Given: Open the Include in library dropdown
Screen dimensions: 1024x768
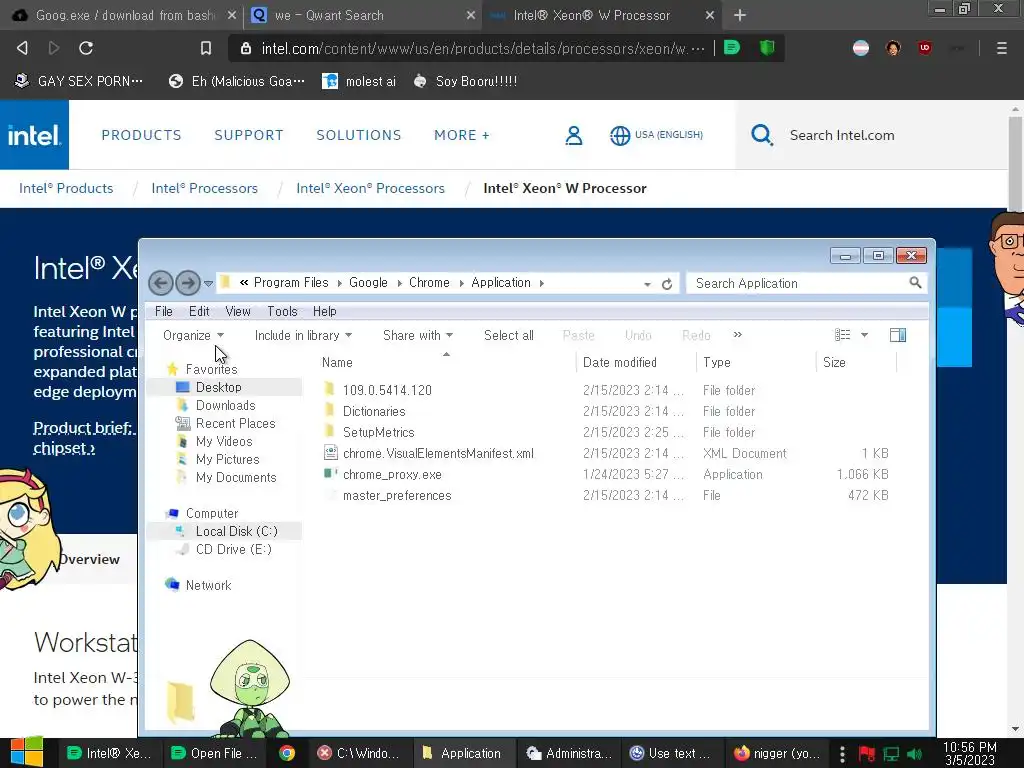Looking at the screenshot, I should 303,335.
